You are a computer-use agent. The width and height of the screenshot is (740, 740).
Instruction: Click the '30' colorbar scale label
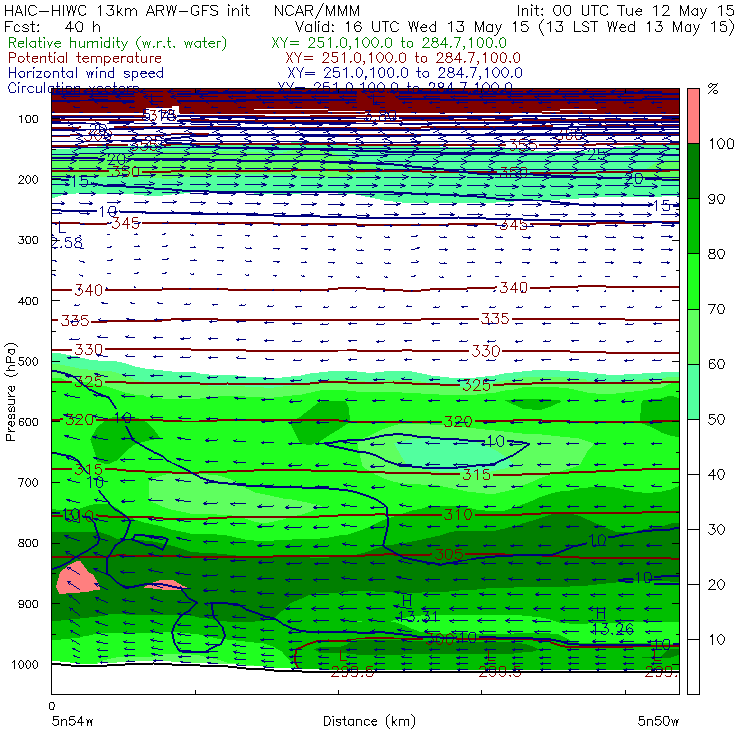pos(716,529)
